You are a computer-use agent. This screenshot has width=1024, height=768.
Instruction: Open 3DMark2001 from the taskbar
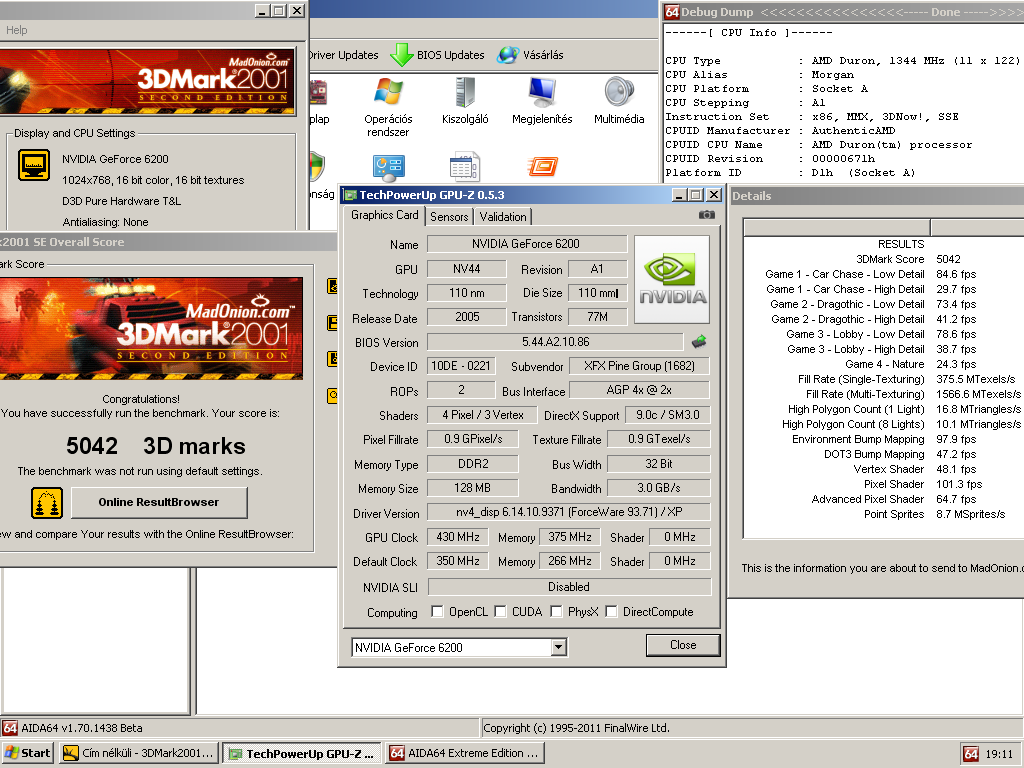(138, 753)
